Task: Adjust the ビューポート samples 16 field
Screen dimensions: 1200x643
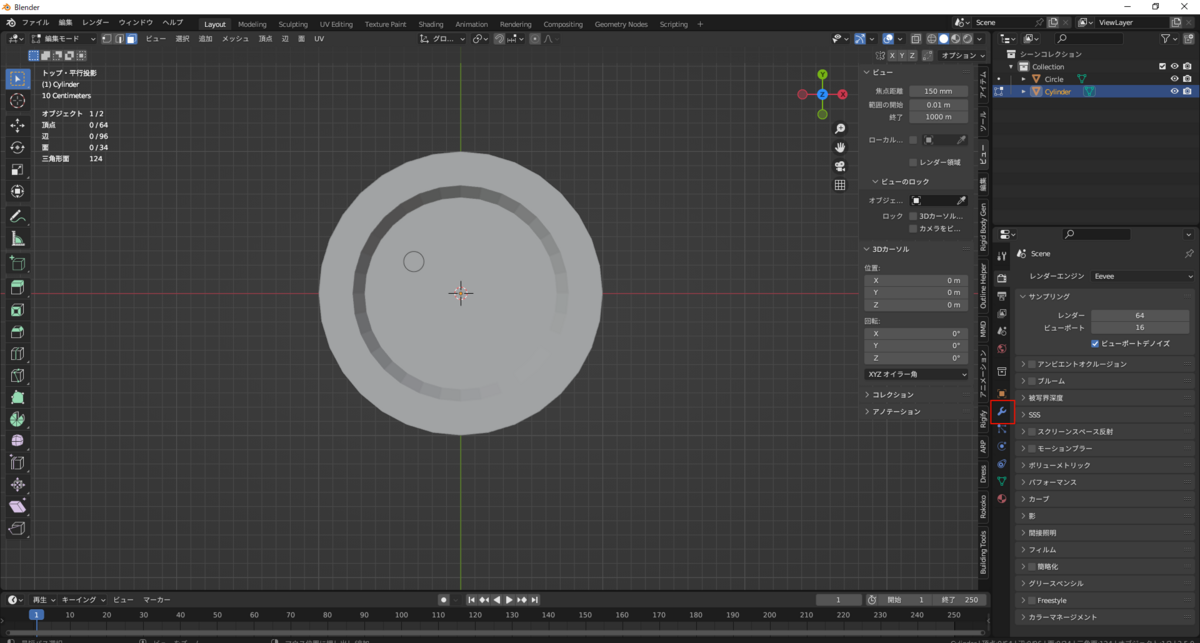Action: coord(1140,327)
